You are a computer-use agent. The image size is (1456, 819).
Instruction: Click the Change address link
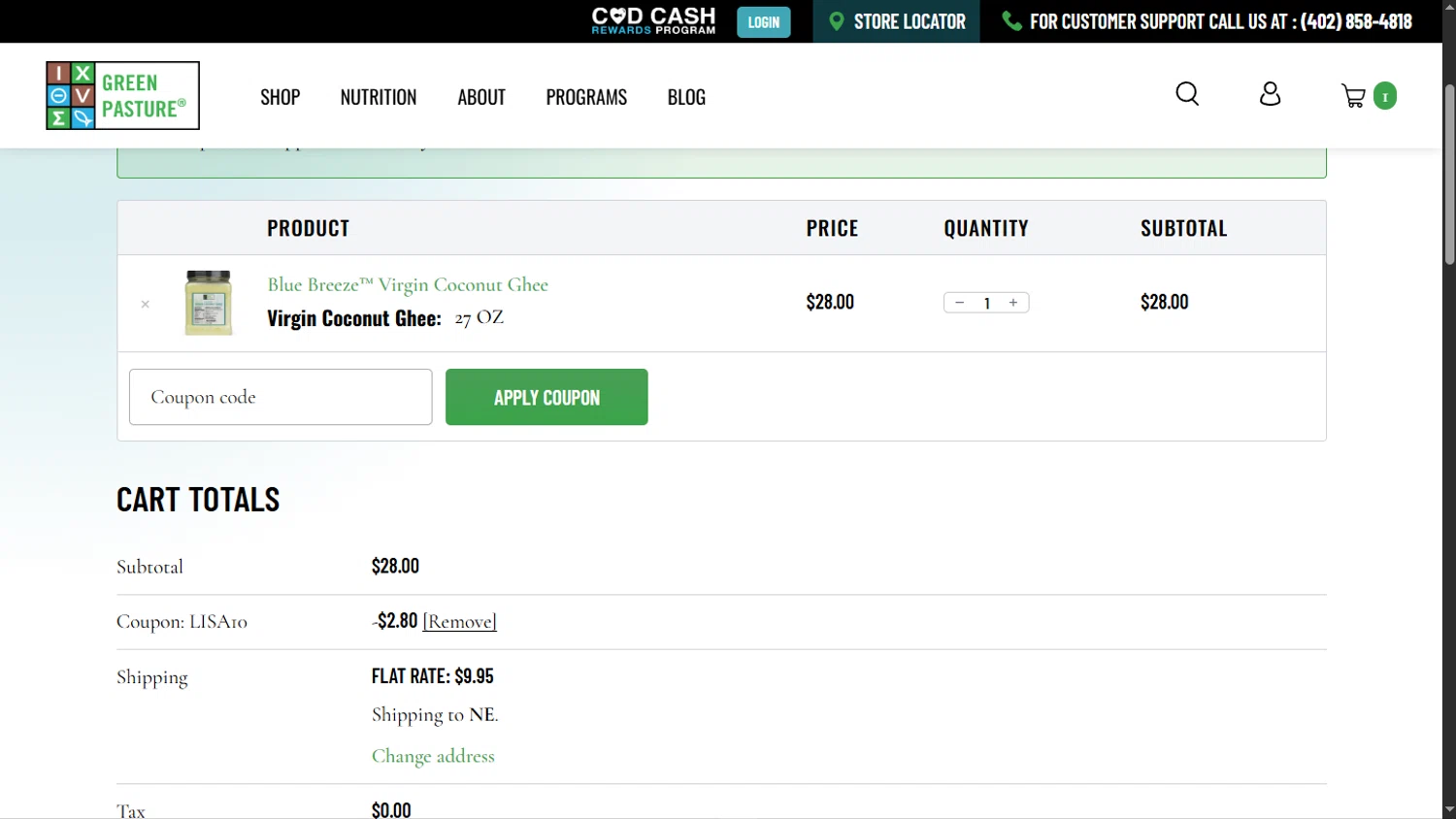pos(433,756)
